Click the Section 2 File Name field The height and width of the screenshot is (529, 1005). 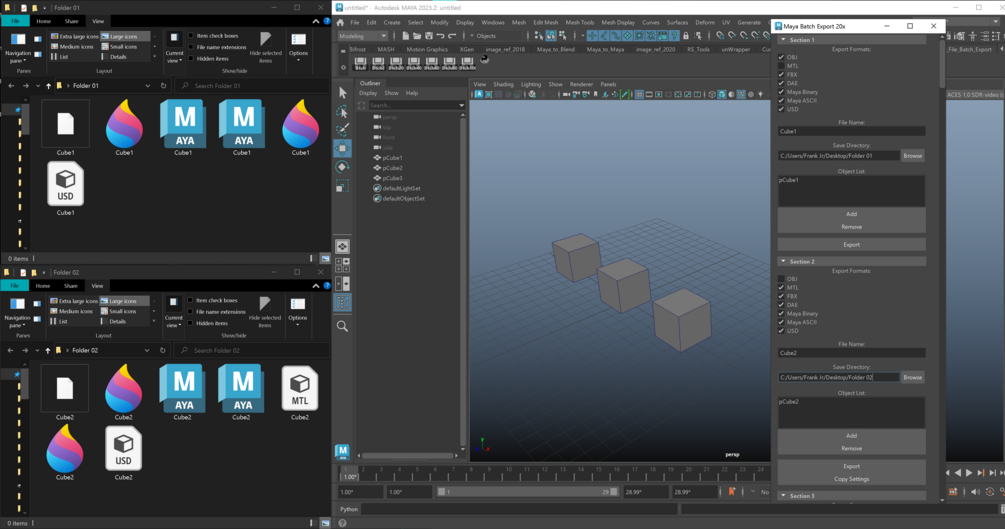851,353
